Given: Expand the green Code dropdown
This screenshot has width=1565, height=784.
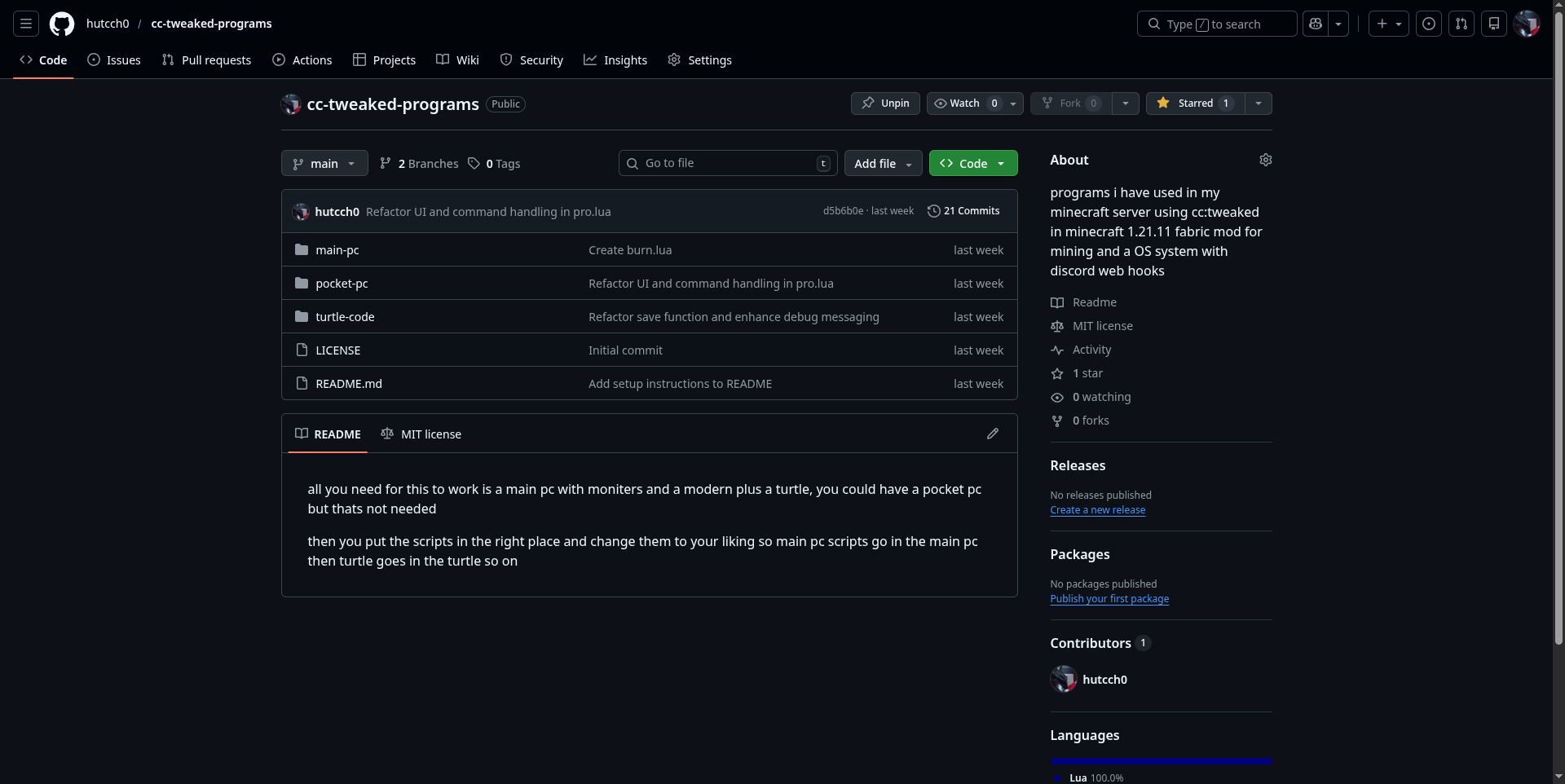Looking at the screenshot, I should 972,163.
